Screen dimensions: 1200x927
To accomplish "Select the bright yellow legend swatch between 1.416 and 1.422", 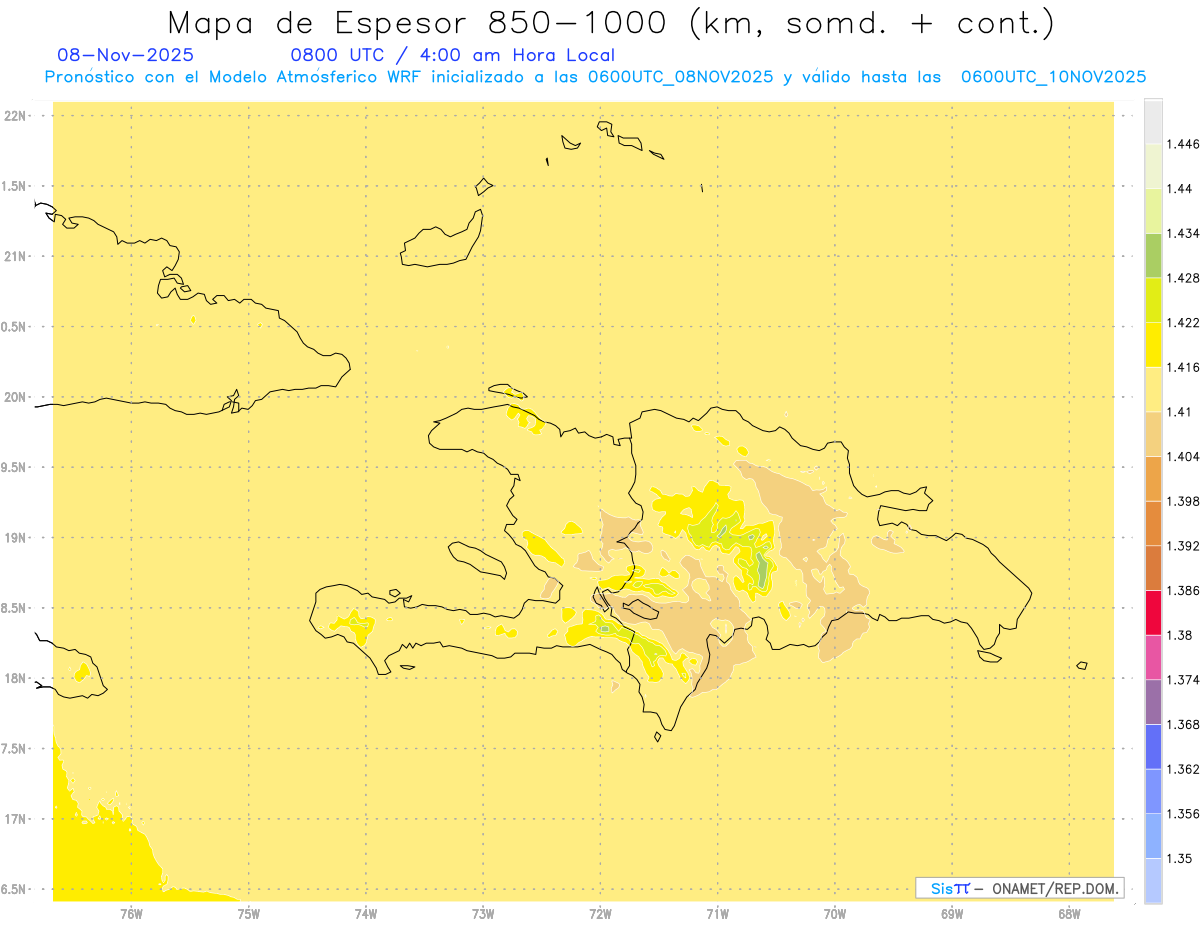I will coord(1153,344).
